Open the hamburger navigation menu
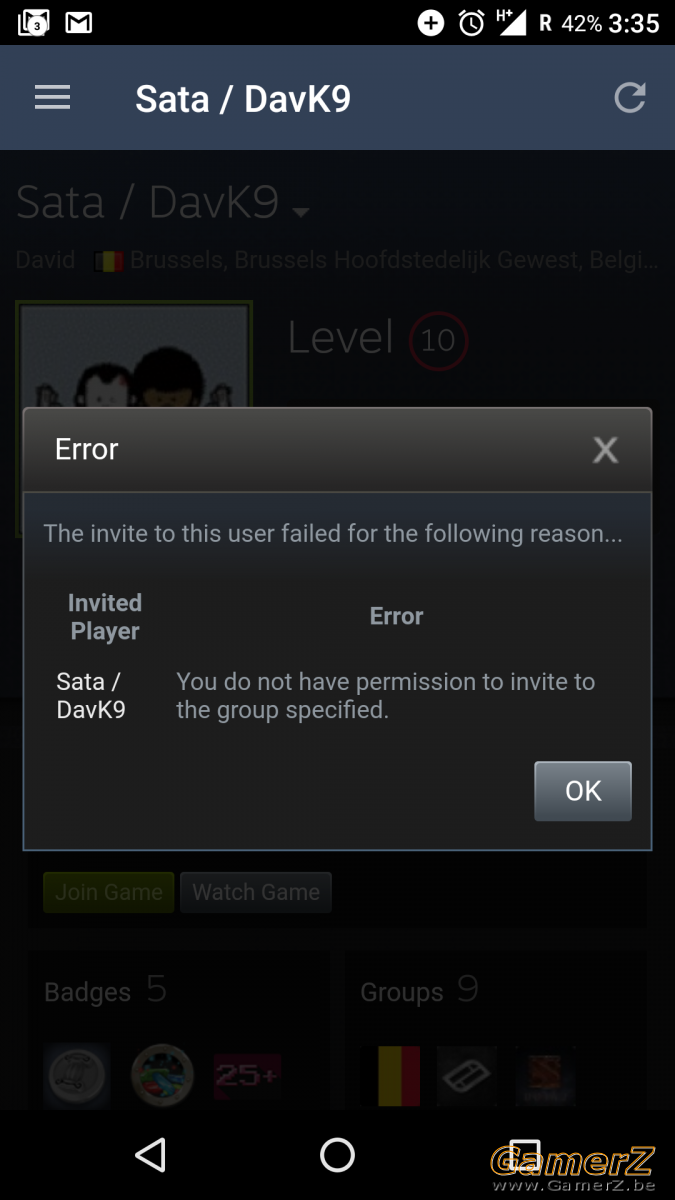This screenshot has height=1200, width=675. point(52,98)
